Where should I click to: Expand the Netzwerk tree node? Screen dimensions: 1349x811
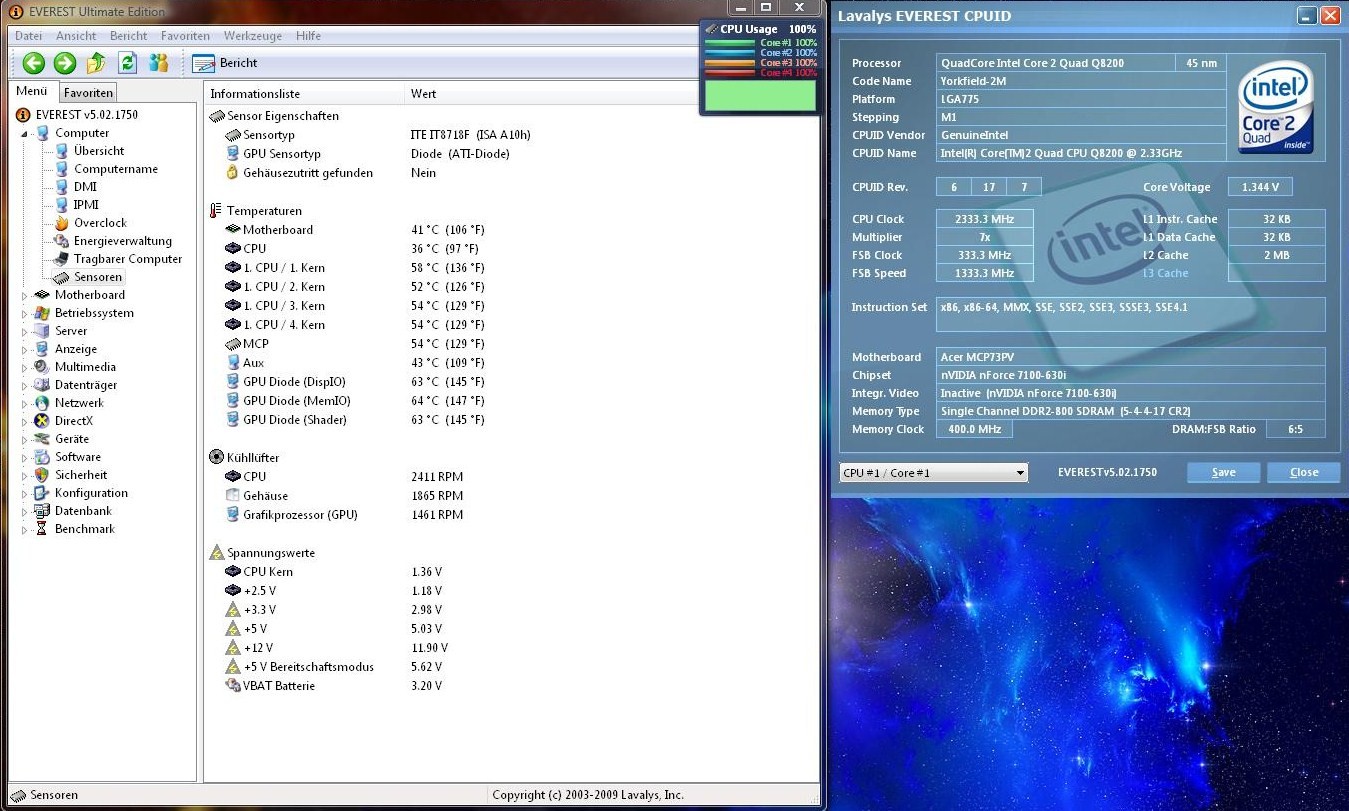[26, 403]
